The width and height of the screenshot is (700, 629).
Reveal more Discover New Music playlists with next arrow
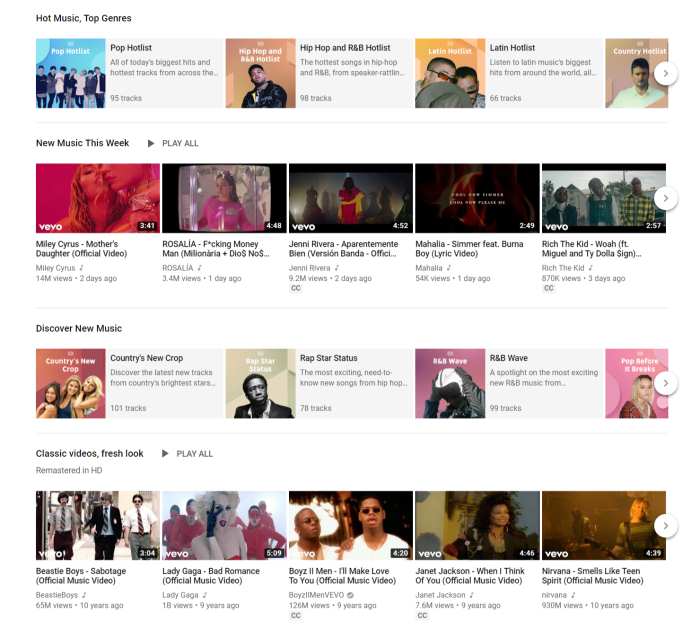pos(666,383)
